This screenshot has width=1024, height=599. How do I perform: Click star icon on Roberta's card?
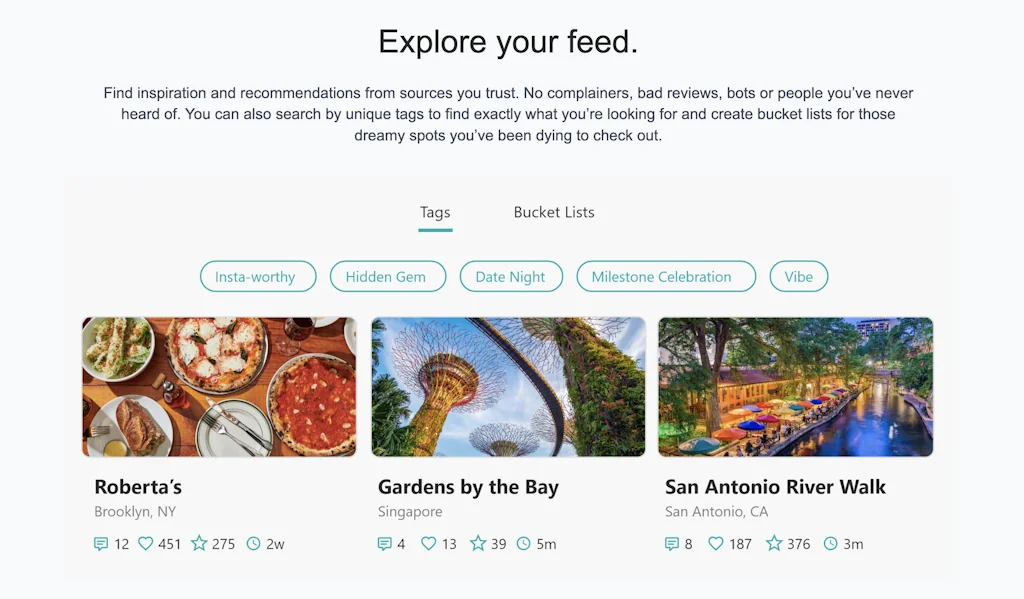[x=199, y=544]
